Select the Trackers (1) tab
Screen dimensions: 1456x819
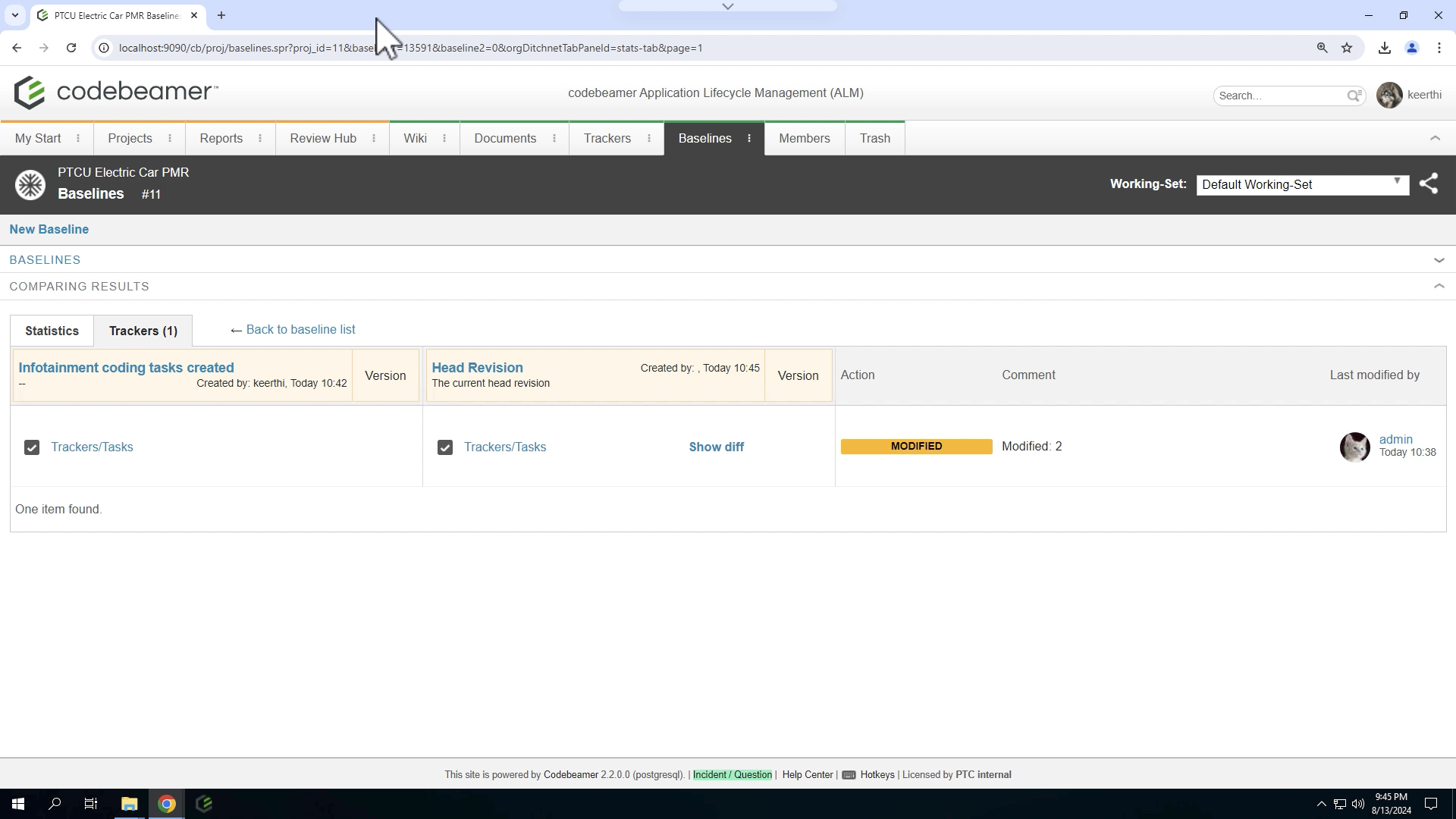(x=143, y=331)
